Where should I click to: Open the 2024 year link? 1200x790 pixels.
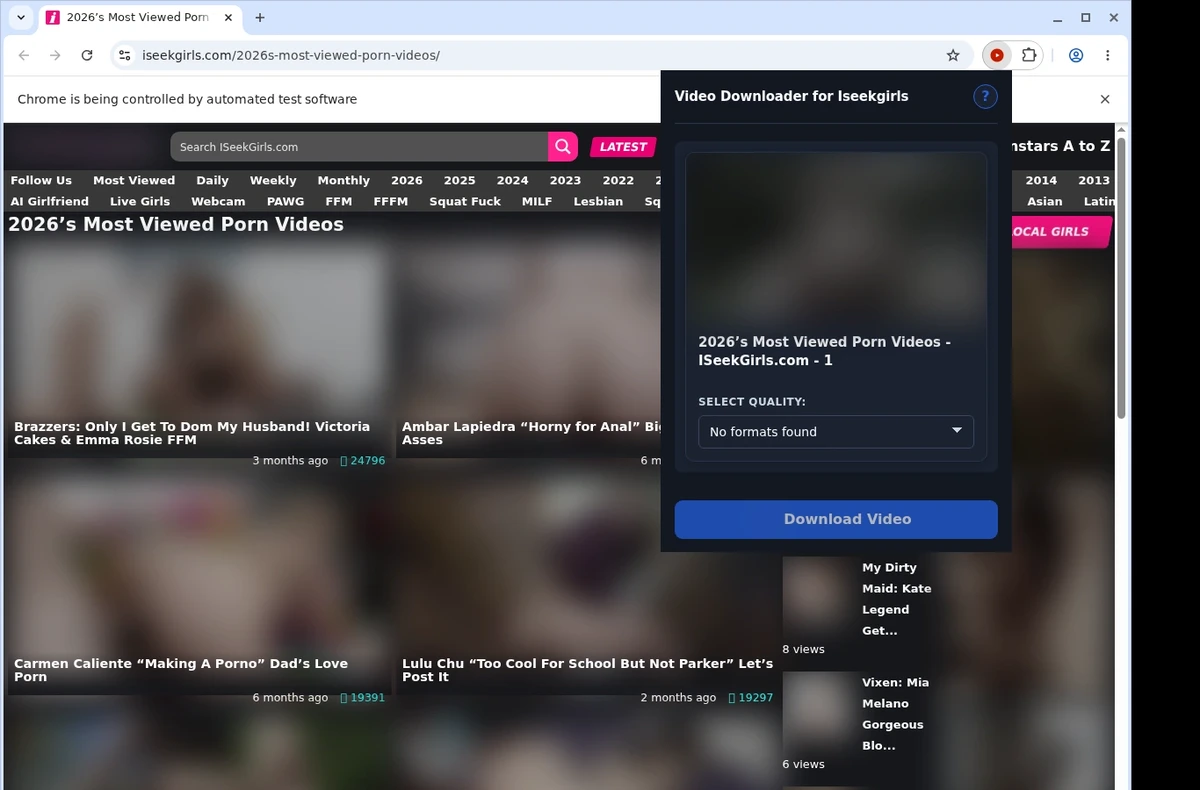[x=512, y=180]
